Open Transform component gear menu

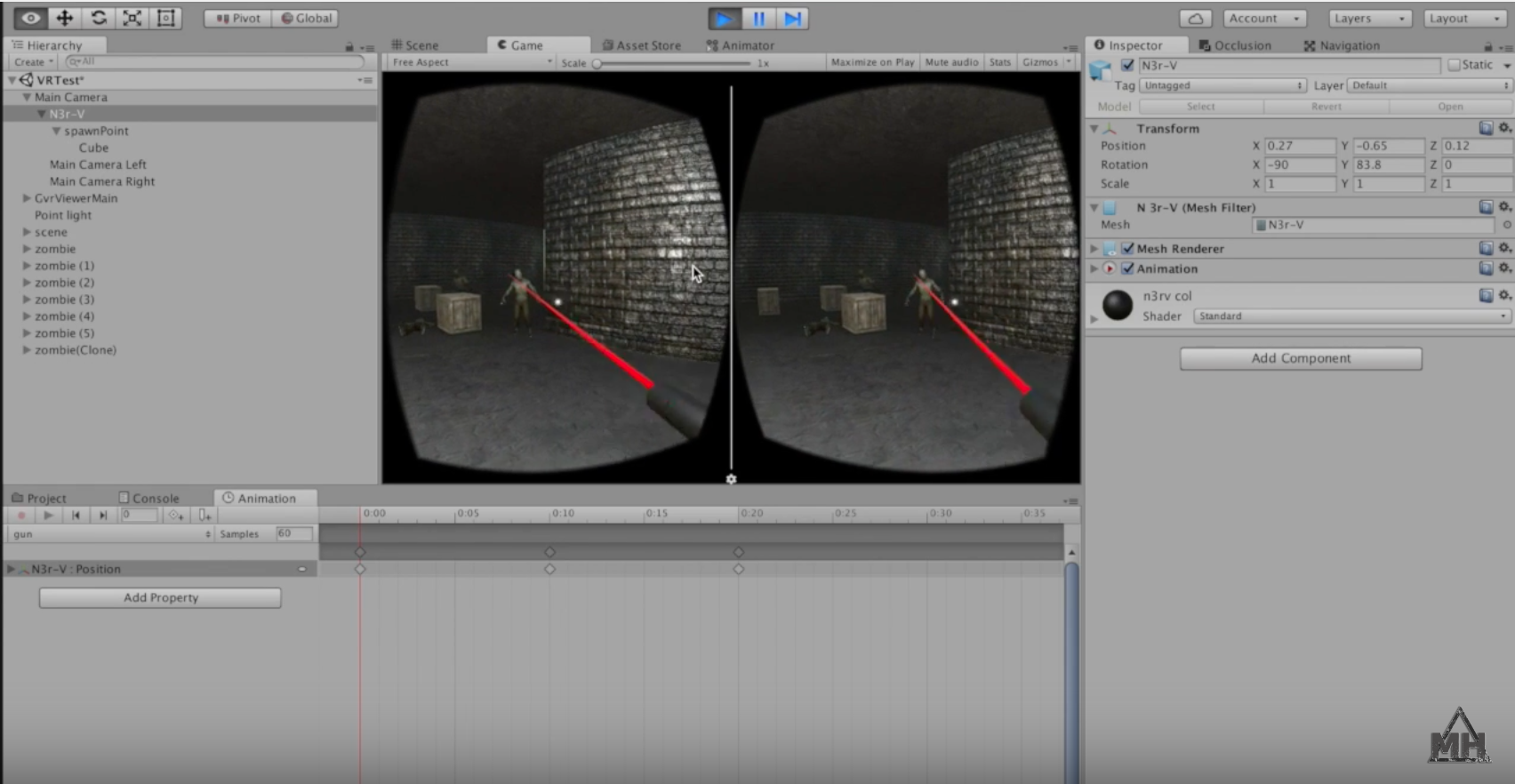coord(1504,128)
